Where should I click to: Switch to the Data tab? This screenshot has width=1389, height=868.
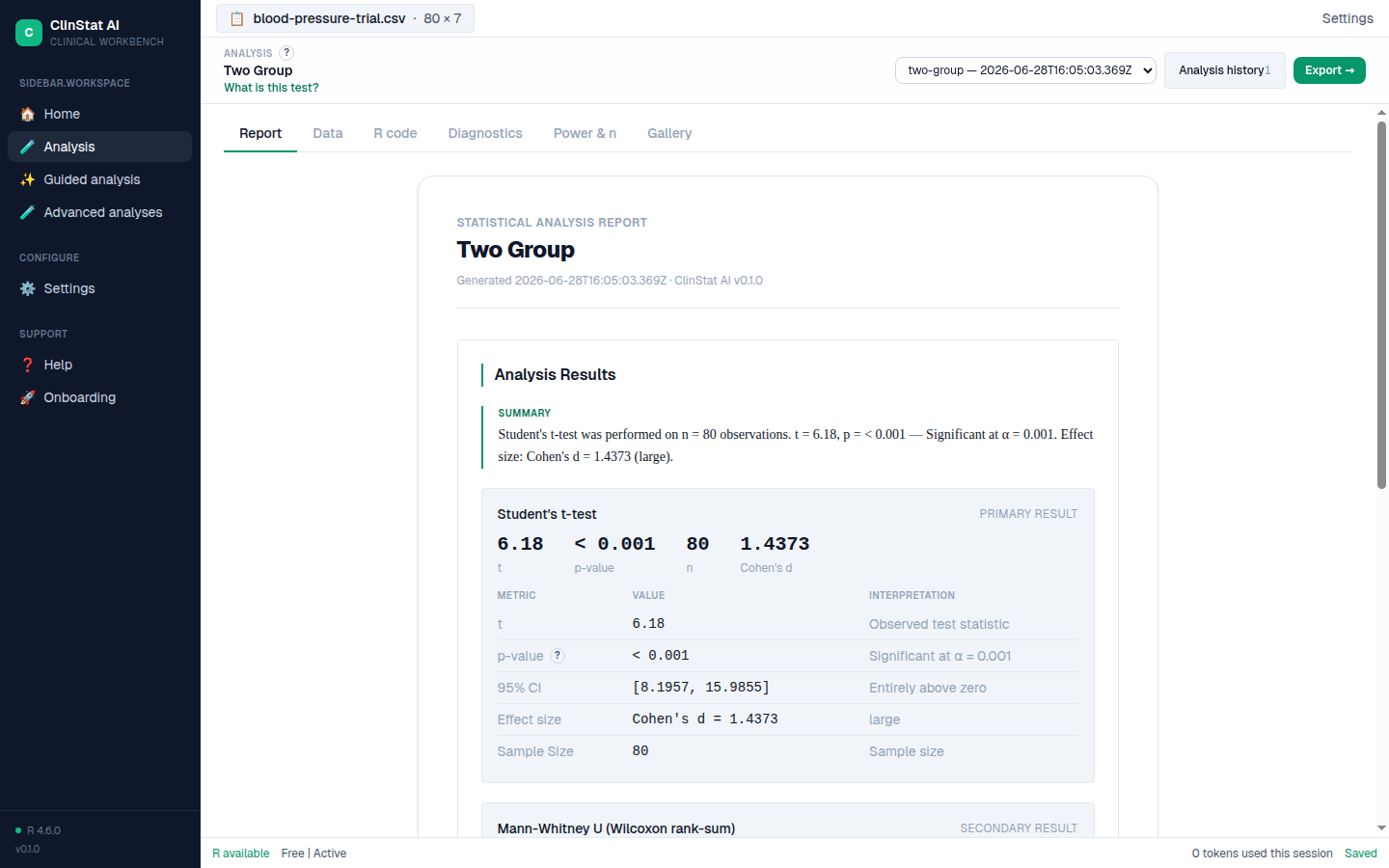pos(328,133)
